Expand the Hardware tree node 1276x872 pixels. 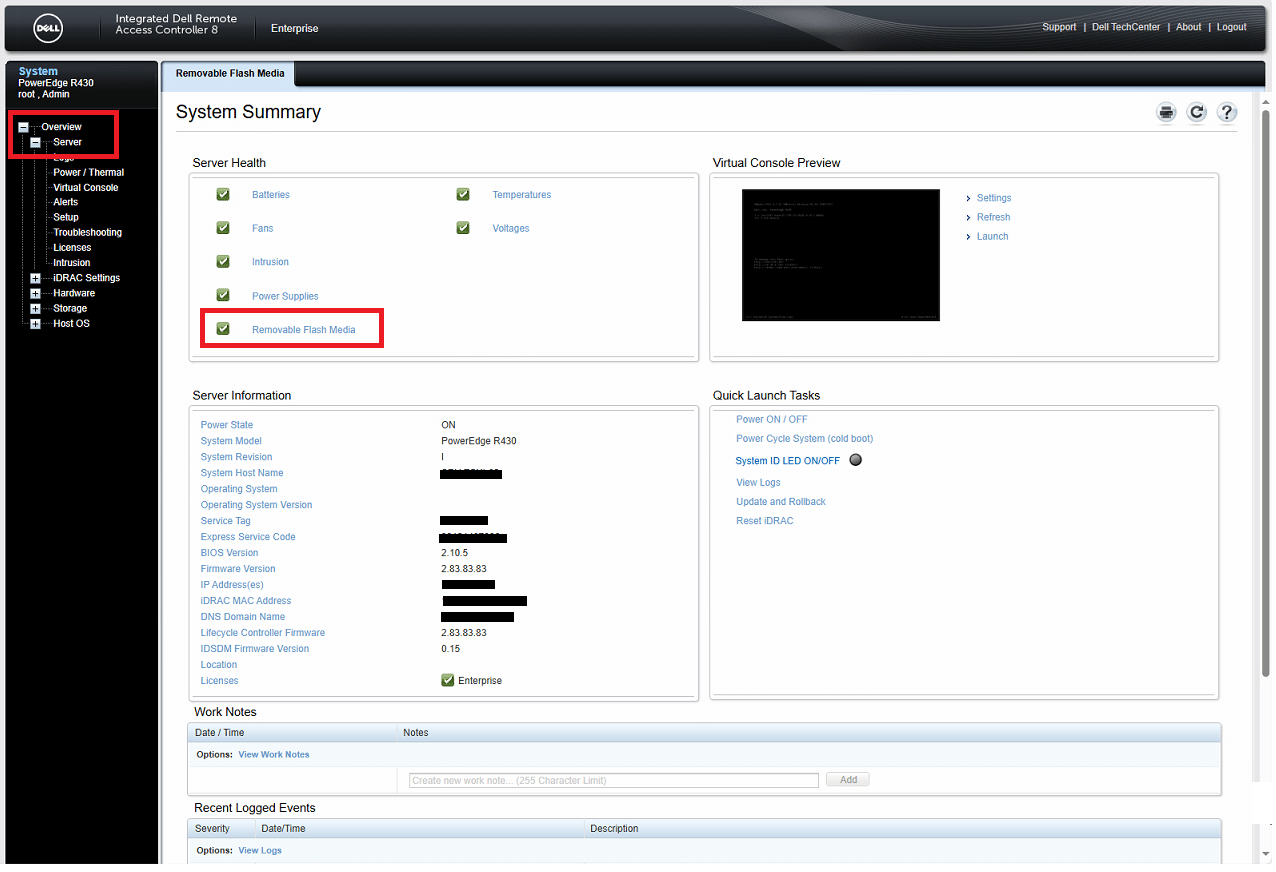35,293
